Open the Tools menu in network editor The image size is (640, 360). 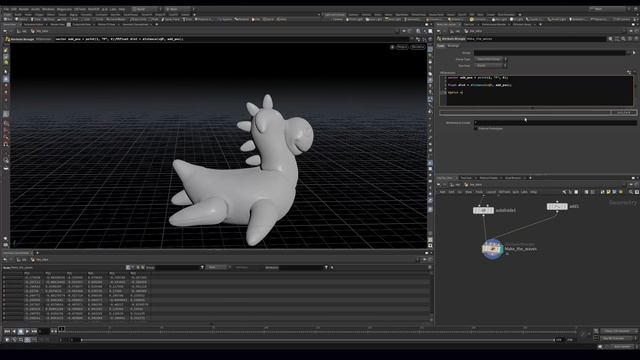(479, 192)
